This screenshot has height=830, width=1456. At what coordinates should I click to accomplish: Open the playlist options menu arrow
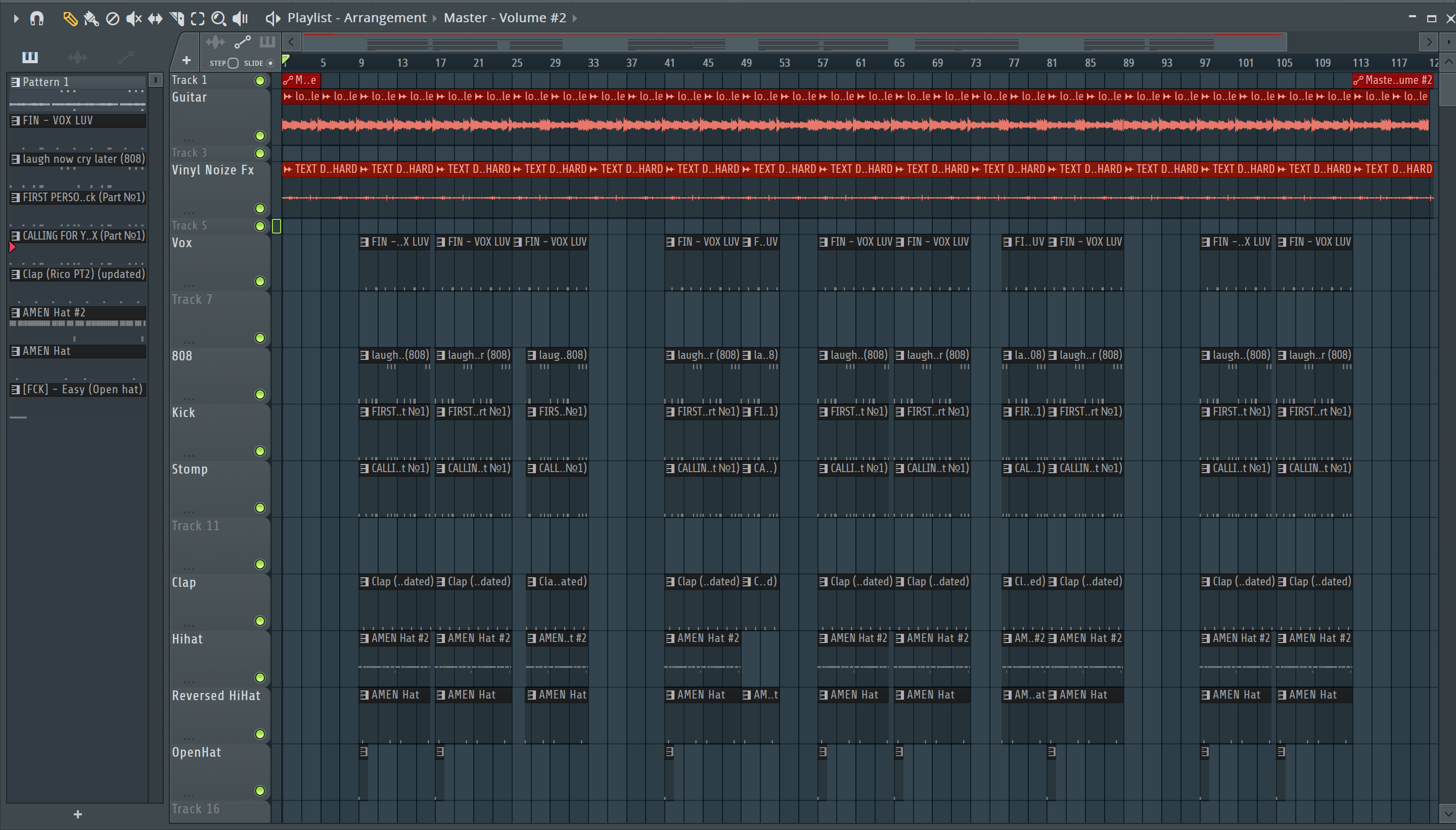coord(16,19)
